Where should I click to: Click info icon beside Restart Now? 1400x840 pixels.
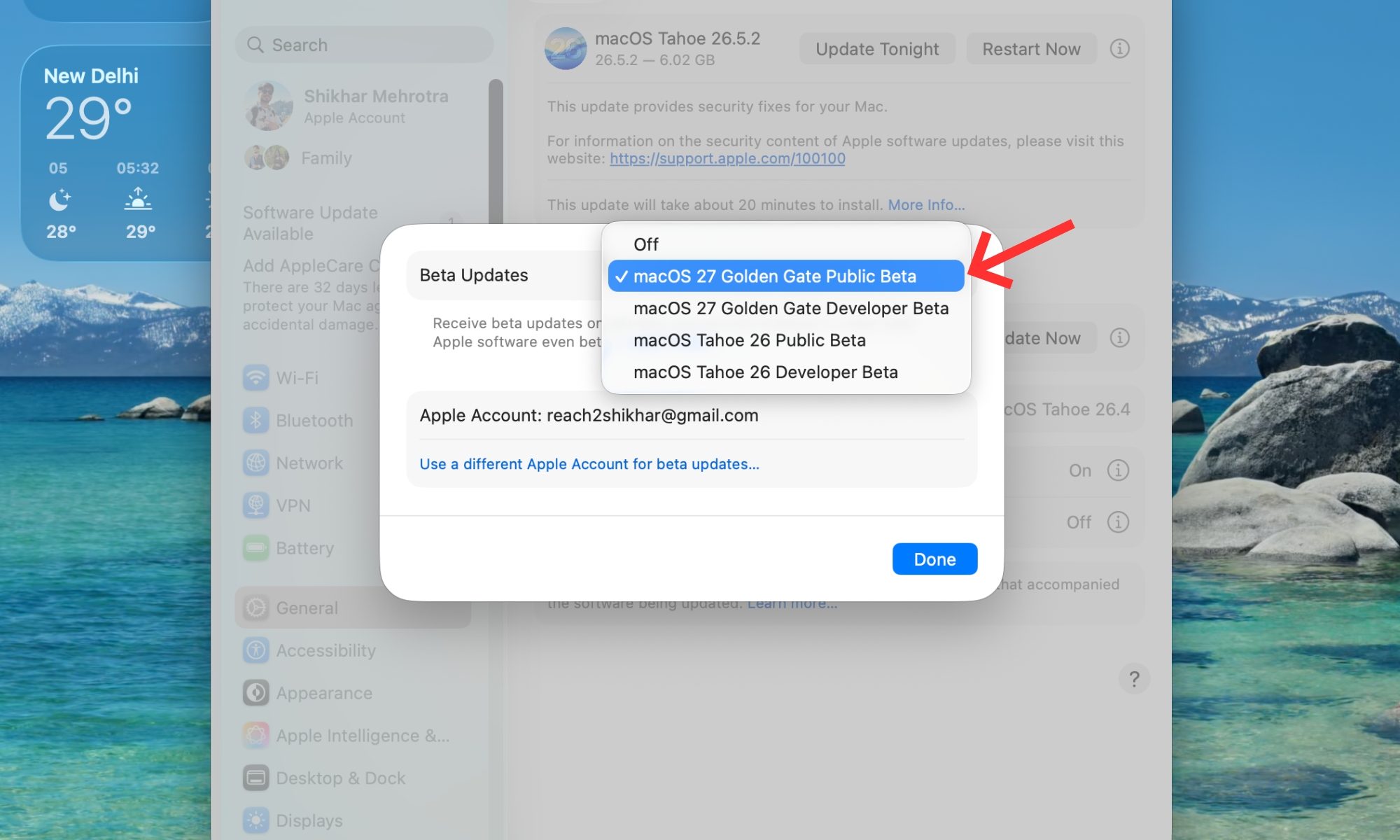pos(1120,49)
